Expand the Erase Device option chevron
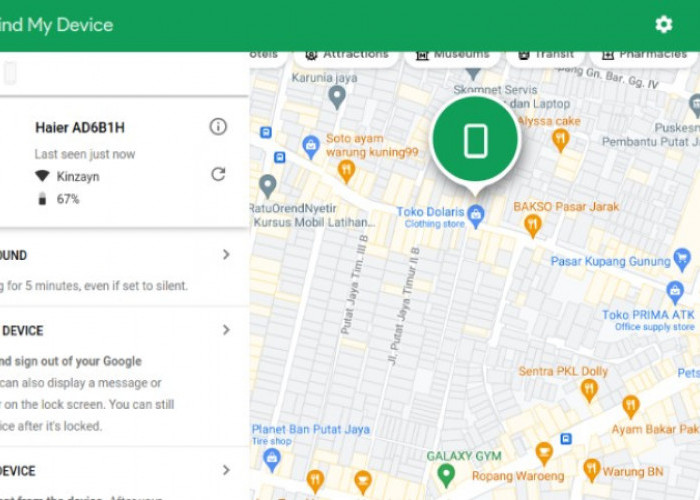Viewport: 700px width, 500px height. coord(226,470)
